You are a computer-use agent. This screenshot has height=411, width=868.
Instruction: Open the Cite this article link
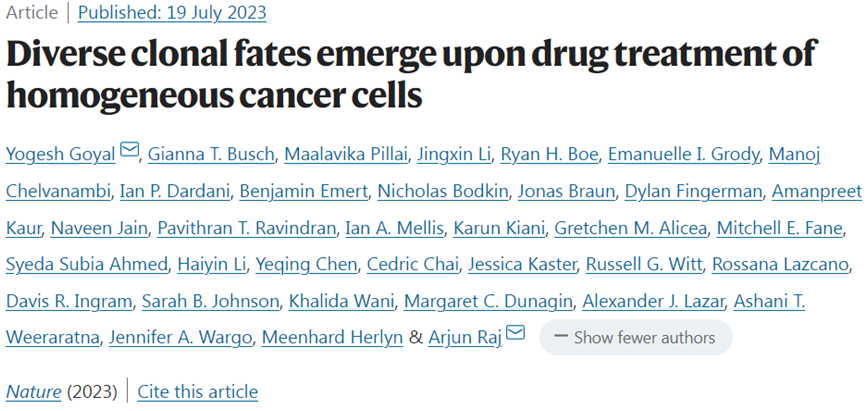(x=198, y=392)
